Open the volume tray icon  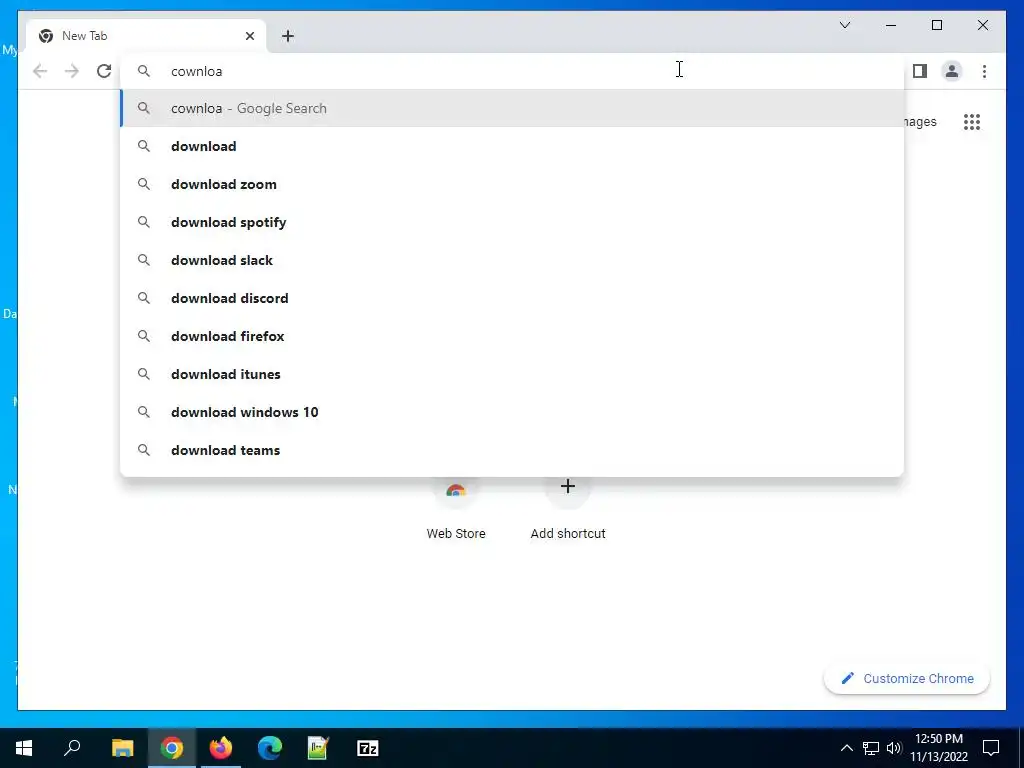pyautogui.click(x=894, y=748)
